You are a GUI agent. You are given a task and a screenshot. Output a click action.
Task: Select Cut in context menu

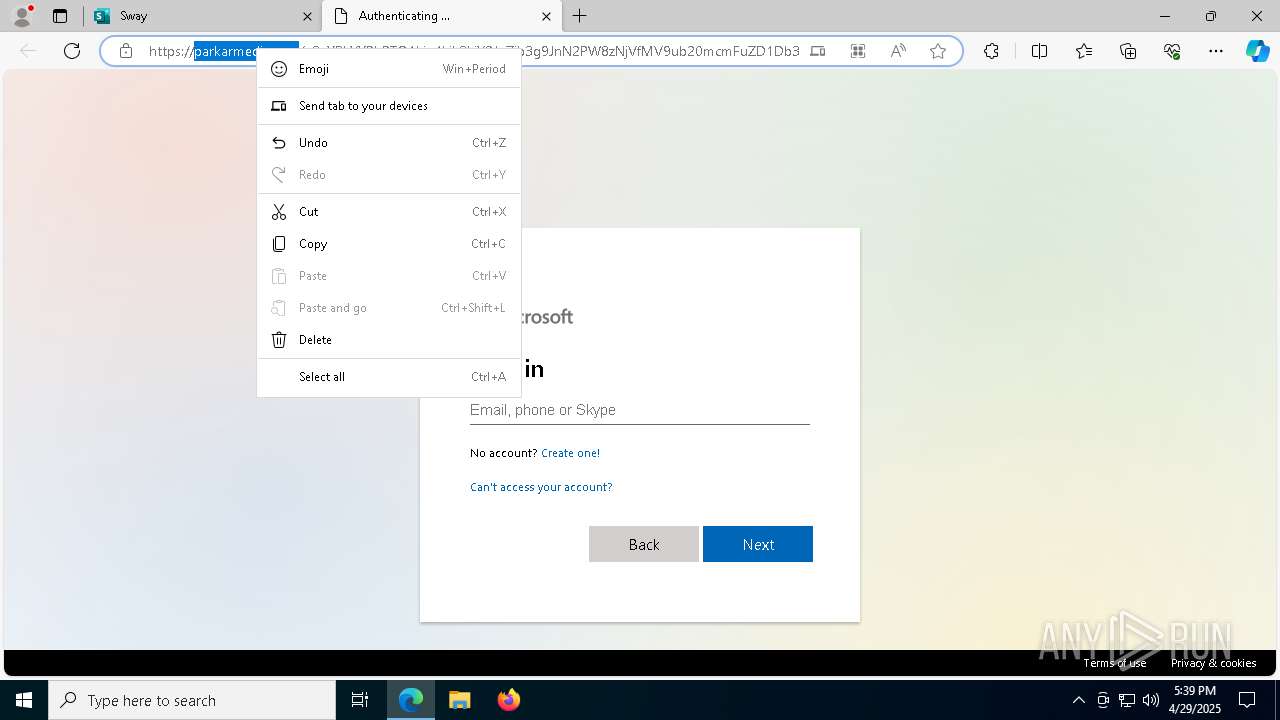click(389, 212)
